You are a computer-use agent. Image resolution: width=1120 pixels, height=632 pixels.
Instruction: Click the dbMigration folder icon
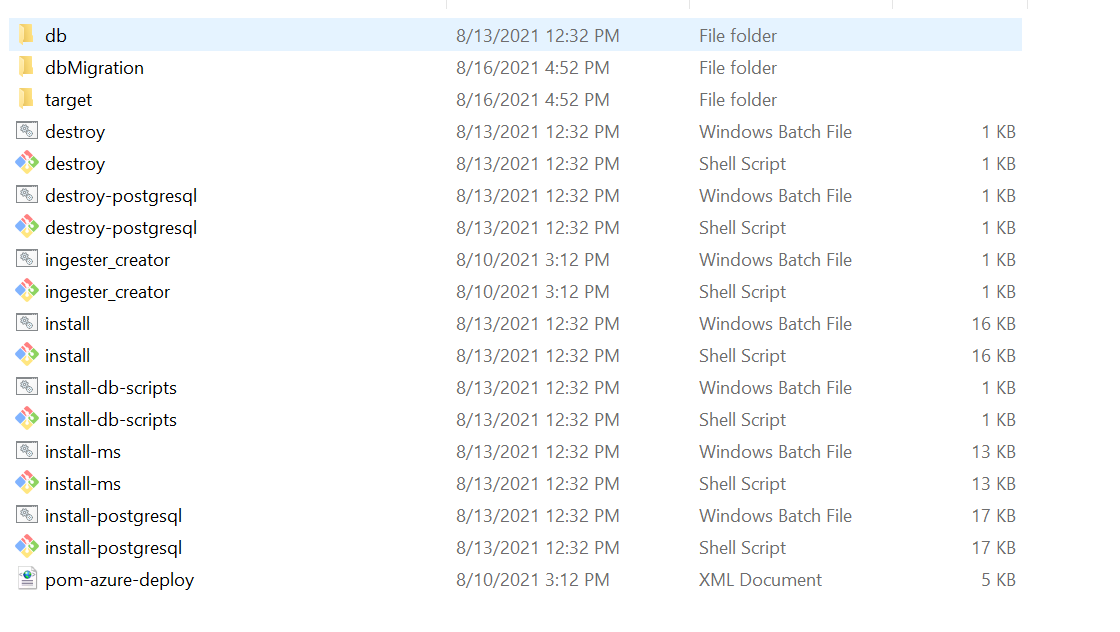point(27,68)
